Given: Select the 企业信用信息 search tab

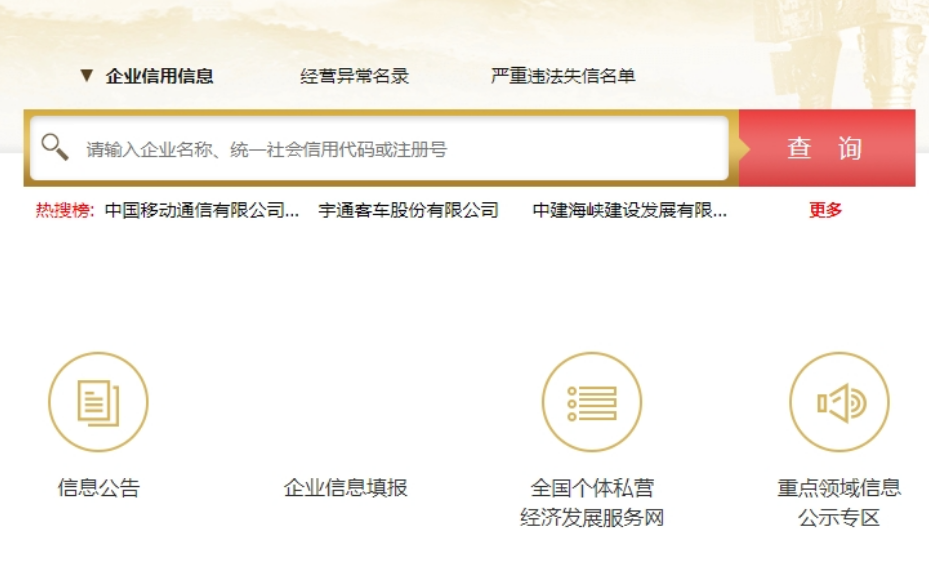Looking at the screenshot, I should click(x=160, y=76).
